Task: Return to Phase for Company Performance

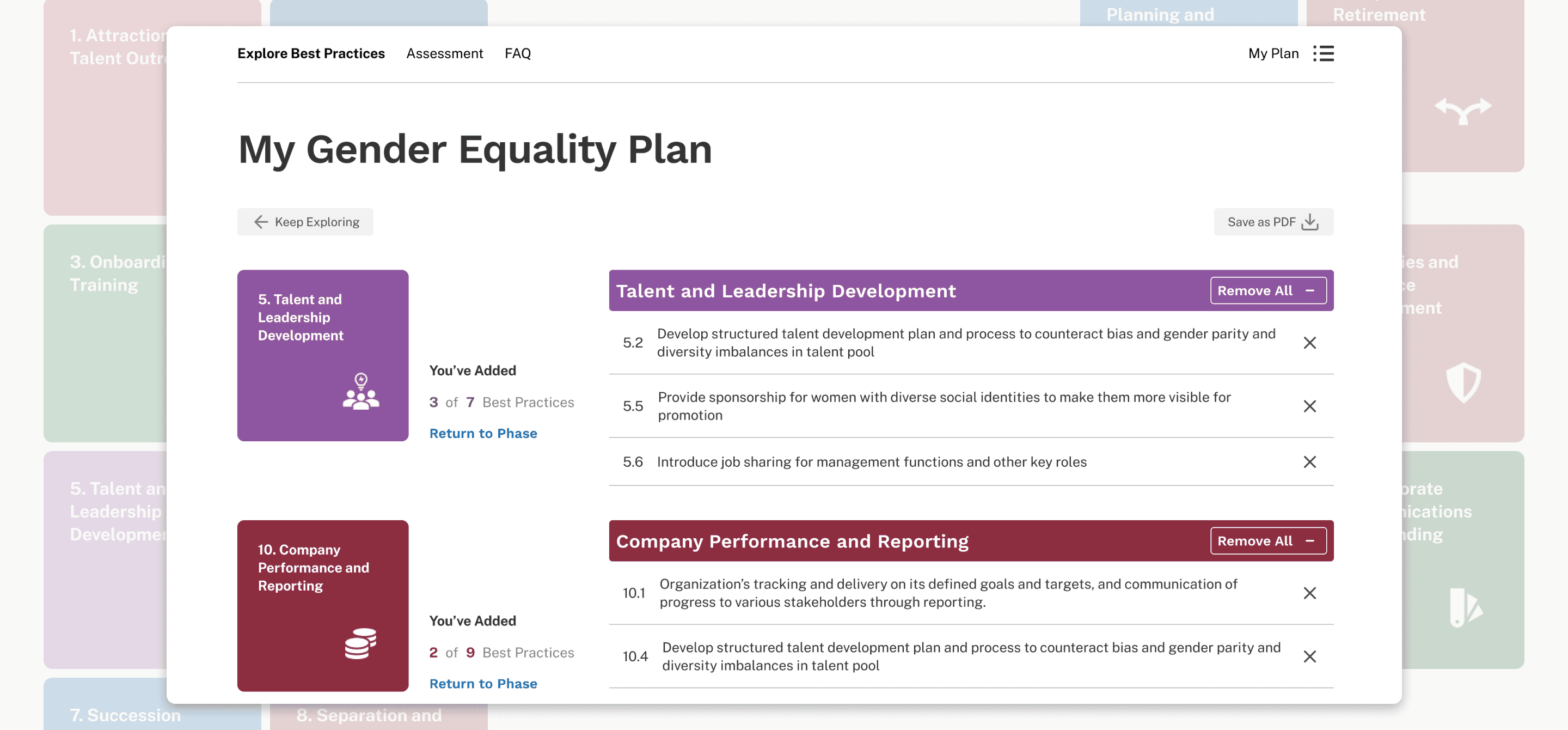Action: pyautogui.click(x=483, y=684)
